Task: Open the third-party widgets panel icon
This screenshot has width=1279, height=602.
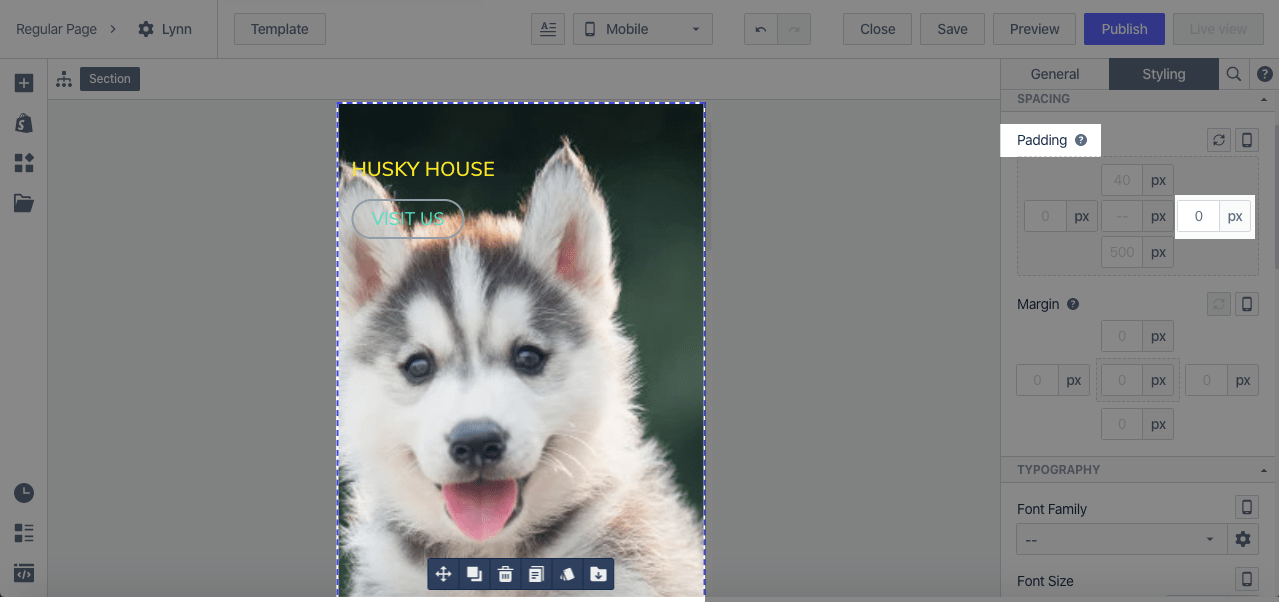Action: pos(24,163)
